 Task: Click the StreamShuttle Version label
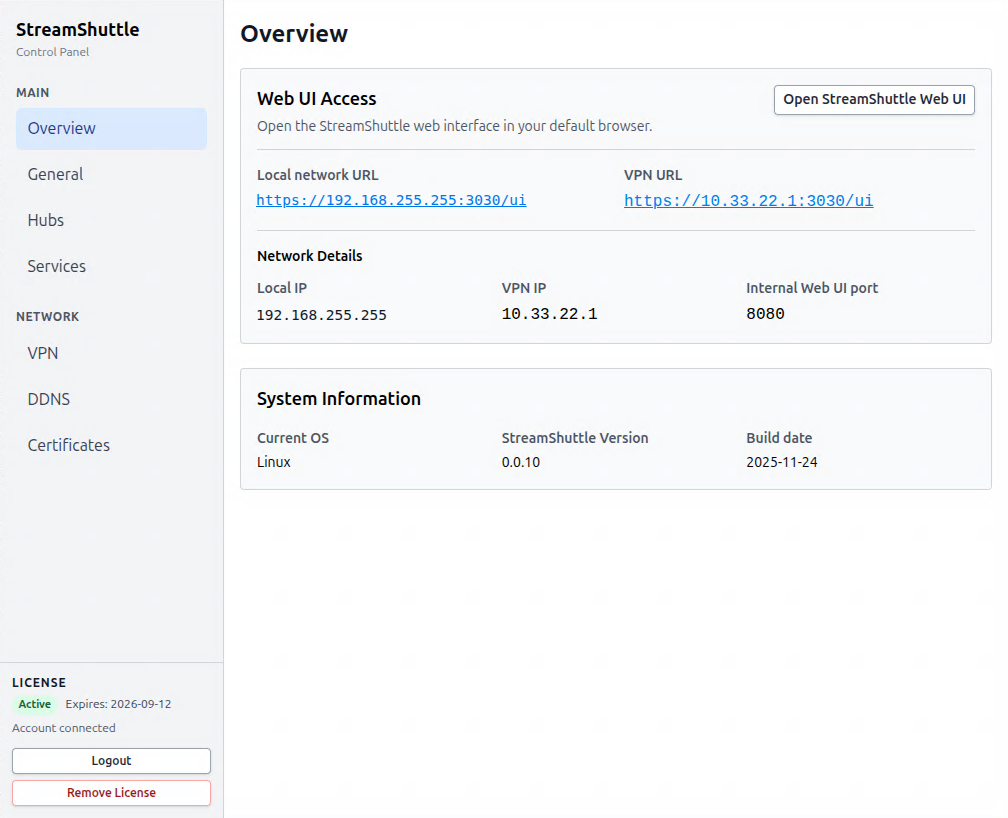(x=575, y=438)
